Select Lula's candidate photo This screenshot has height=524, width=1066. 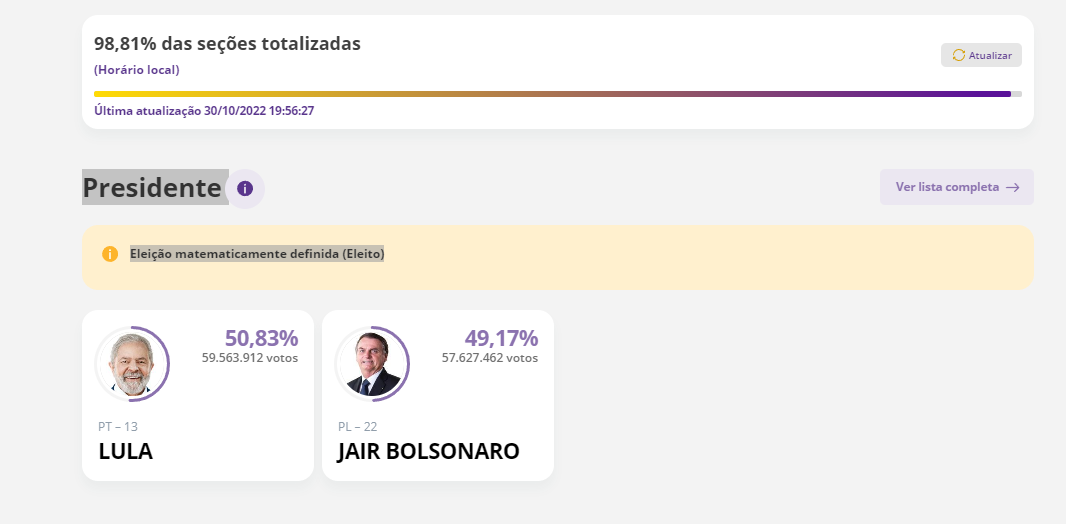click(x=132, y=364)
